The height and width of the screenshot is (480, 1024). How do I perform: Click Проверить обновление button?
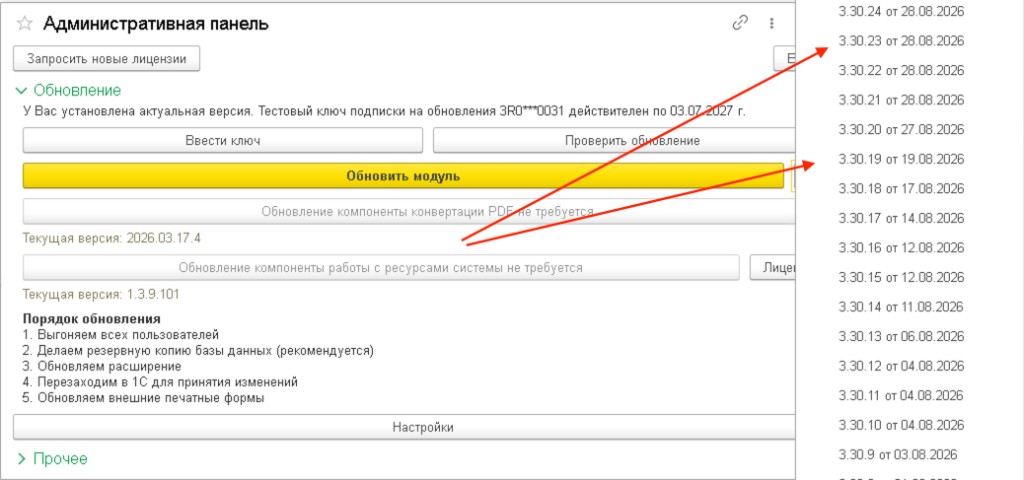pos(614,140)
